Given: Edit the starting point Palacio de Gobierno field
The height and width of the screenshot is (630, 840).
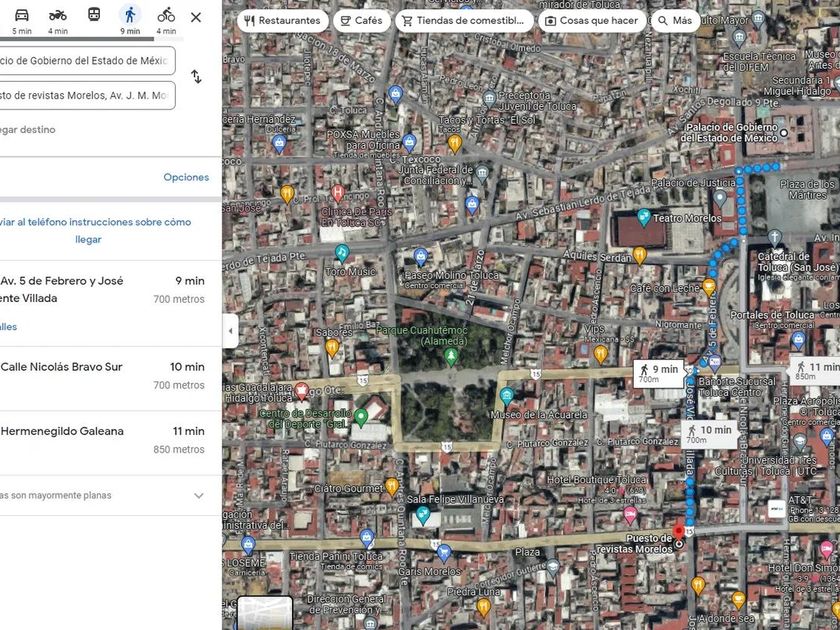Looking at the screenshot, I should (85, 60).
